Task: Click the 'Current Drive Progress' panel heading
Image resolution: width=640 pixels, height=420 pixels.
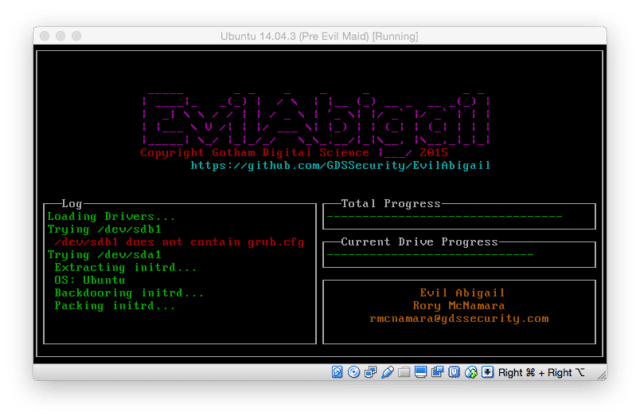Action: 420,242
